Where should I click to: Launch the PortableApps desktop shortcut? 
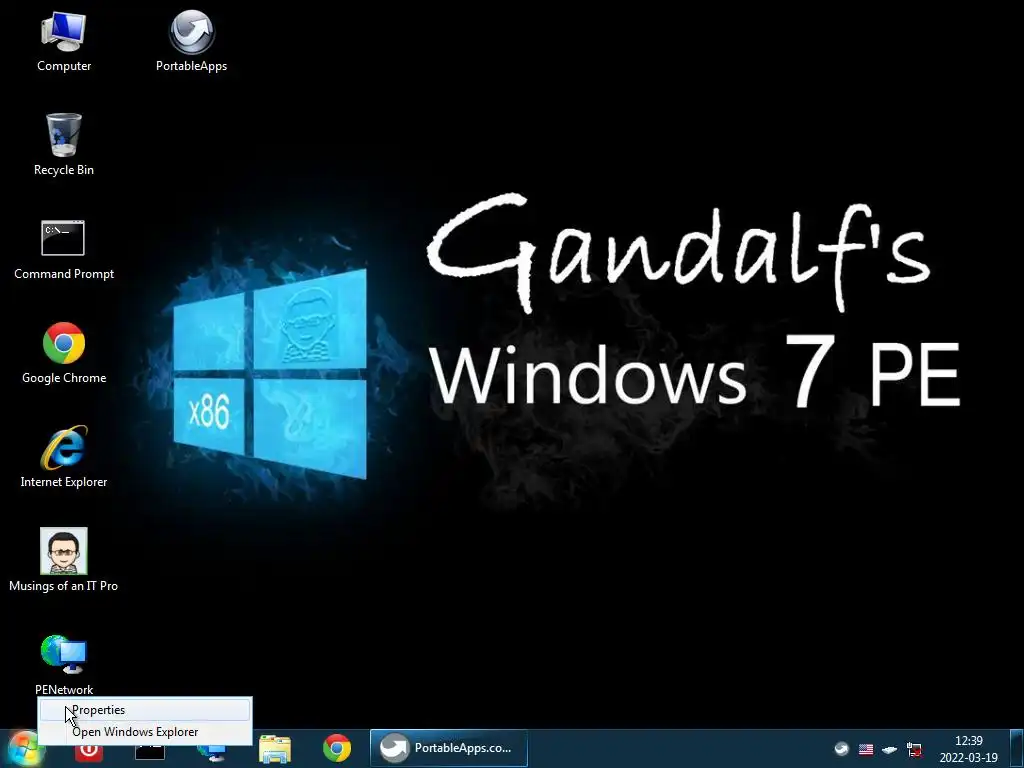click(191, 42)
